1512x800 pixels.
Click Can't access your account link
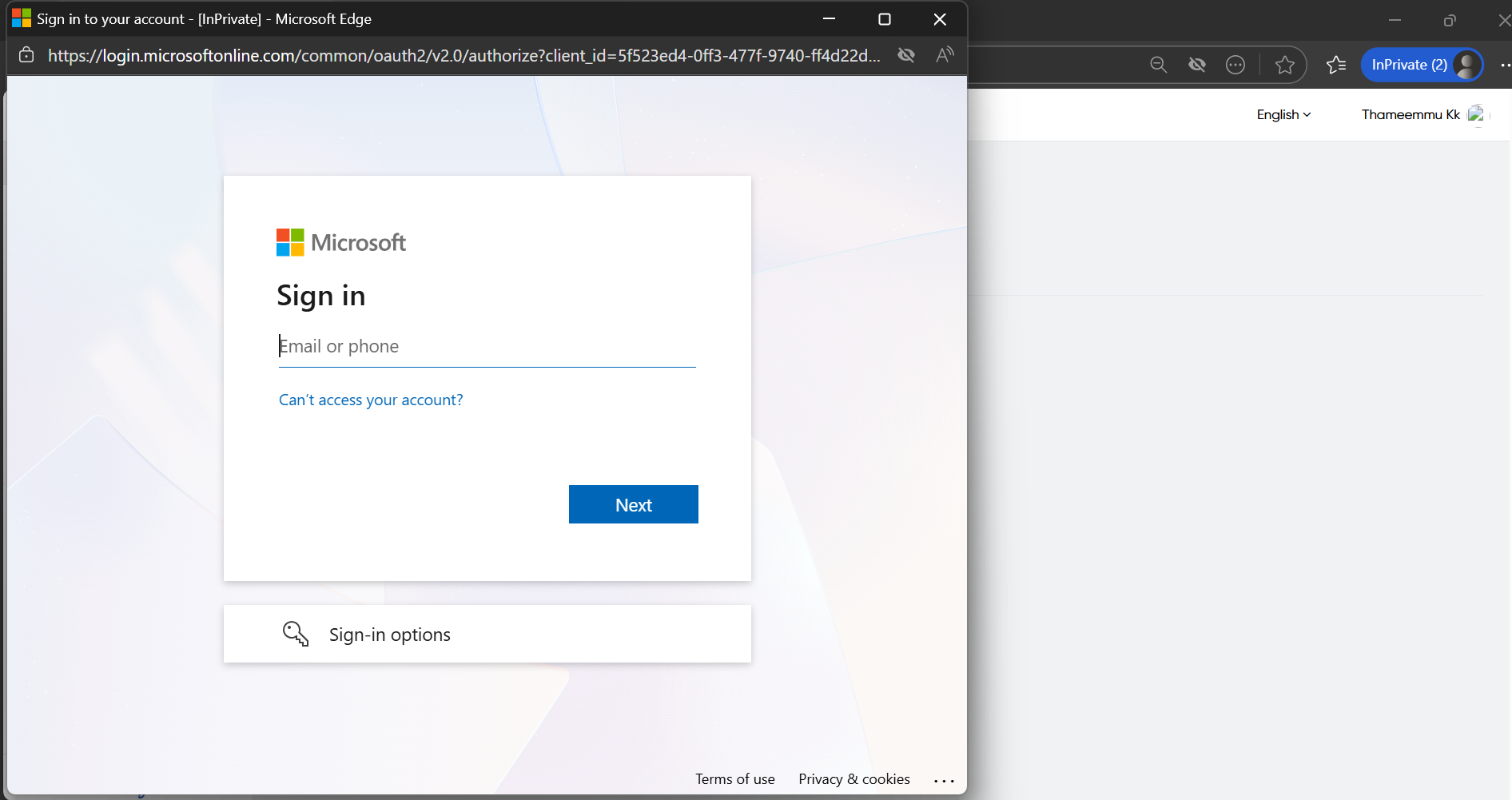coord(371,400)
